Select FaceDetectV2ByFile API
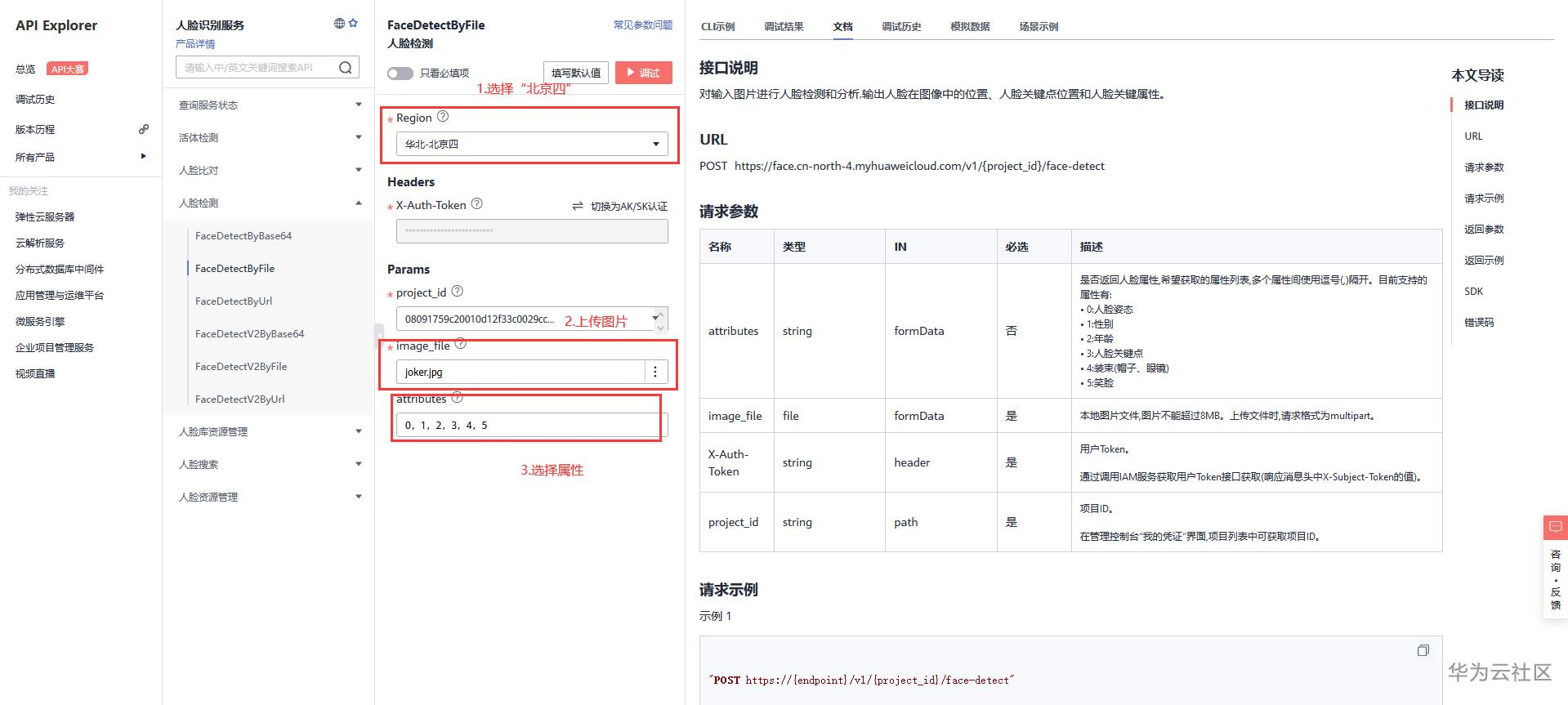 tap(241, 366)
